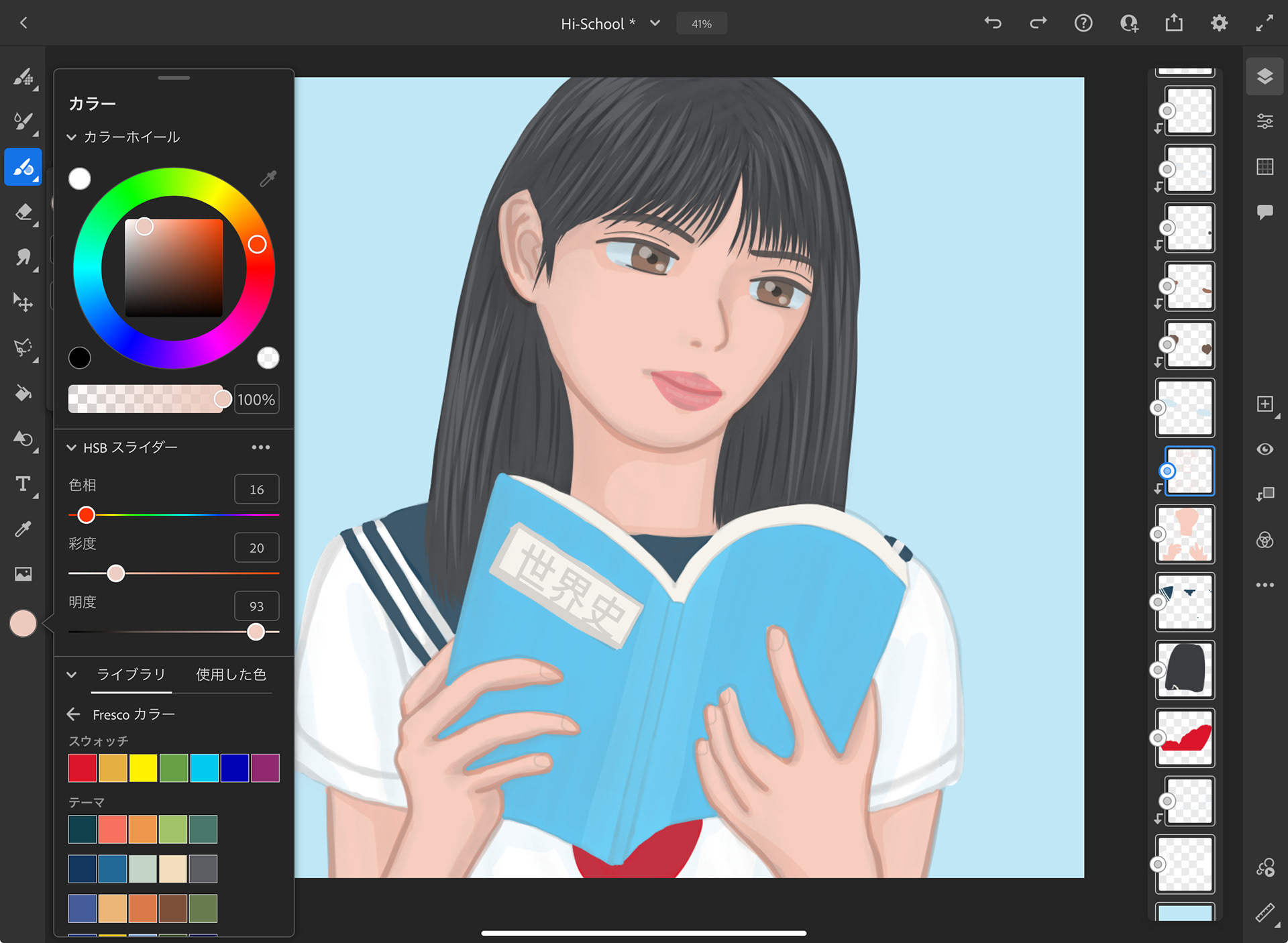Choose the red swatch
The image size is (1288, 943).
click(83, 768)
